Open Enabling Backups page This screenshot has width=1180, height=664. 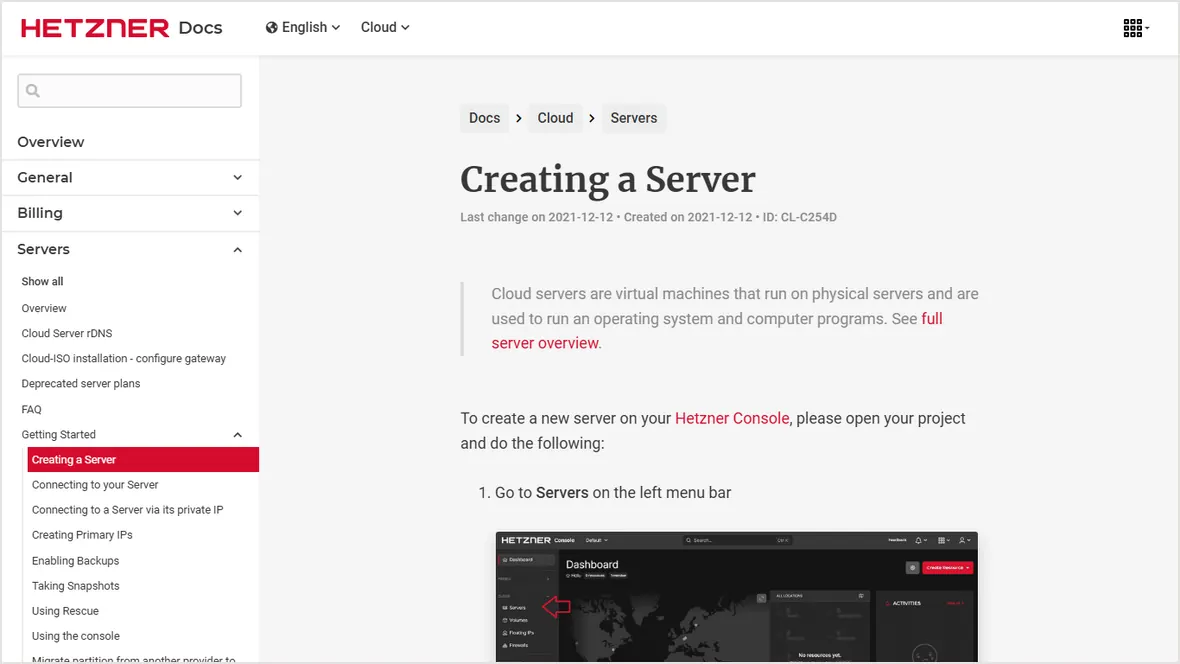coord(75,561)
